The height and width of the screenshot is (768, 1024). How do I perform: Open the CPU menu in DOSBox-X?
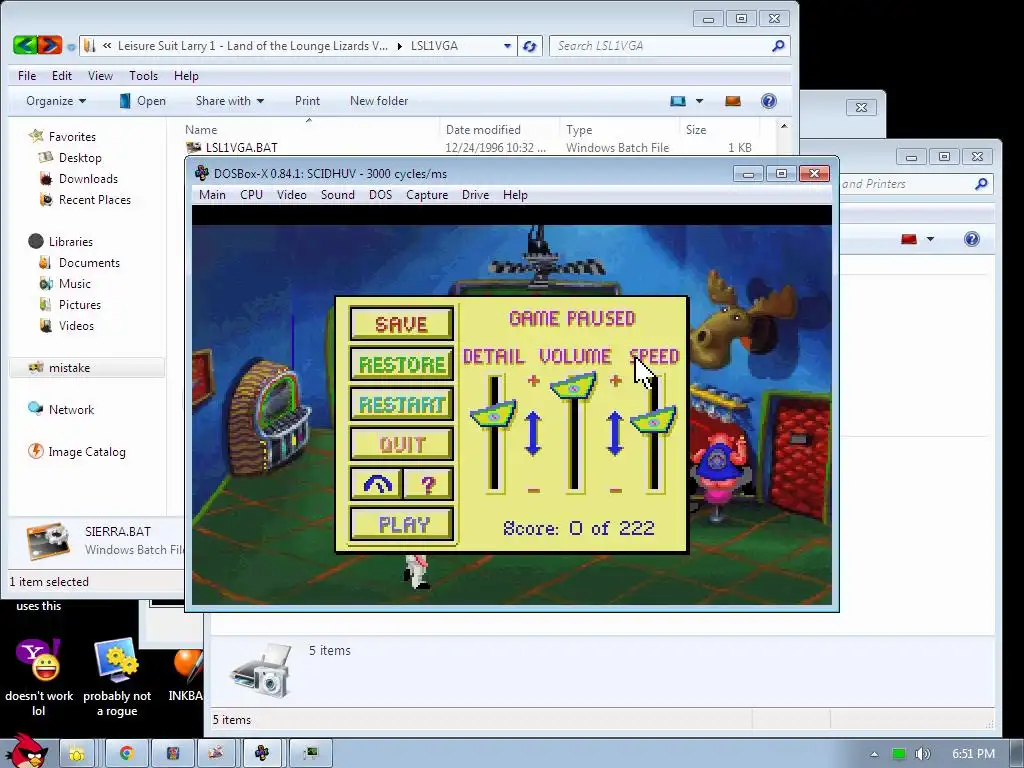coord(251,195)
